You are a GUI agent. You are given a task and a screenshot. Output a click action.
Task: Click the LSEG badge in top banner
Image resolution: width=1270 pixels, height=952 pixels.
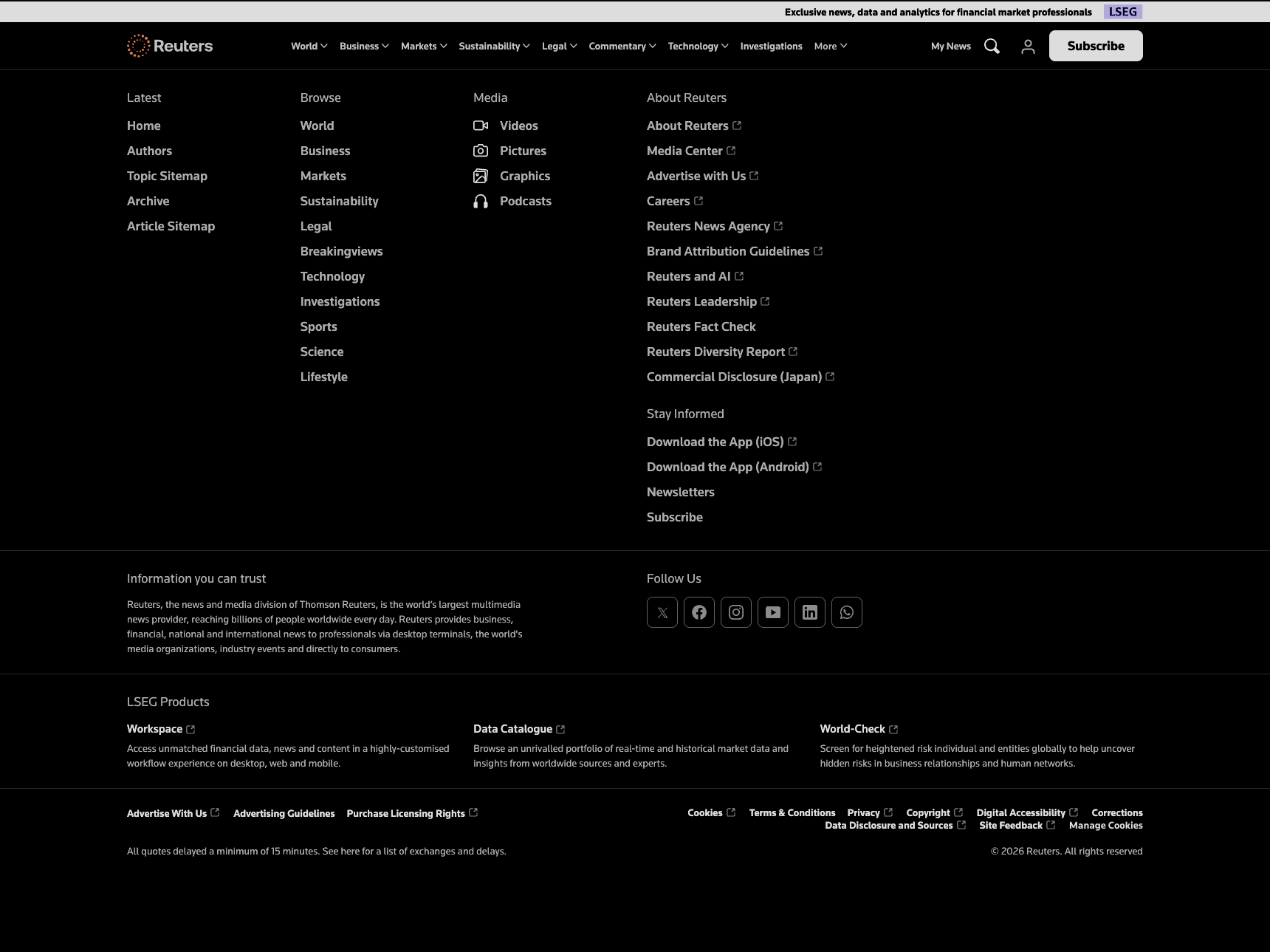[x=1123, y=12]
